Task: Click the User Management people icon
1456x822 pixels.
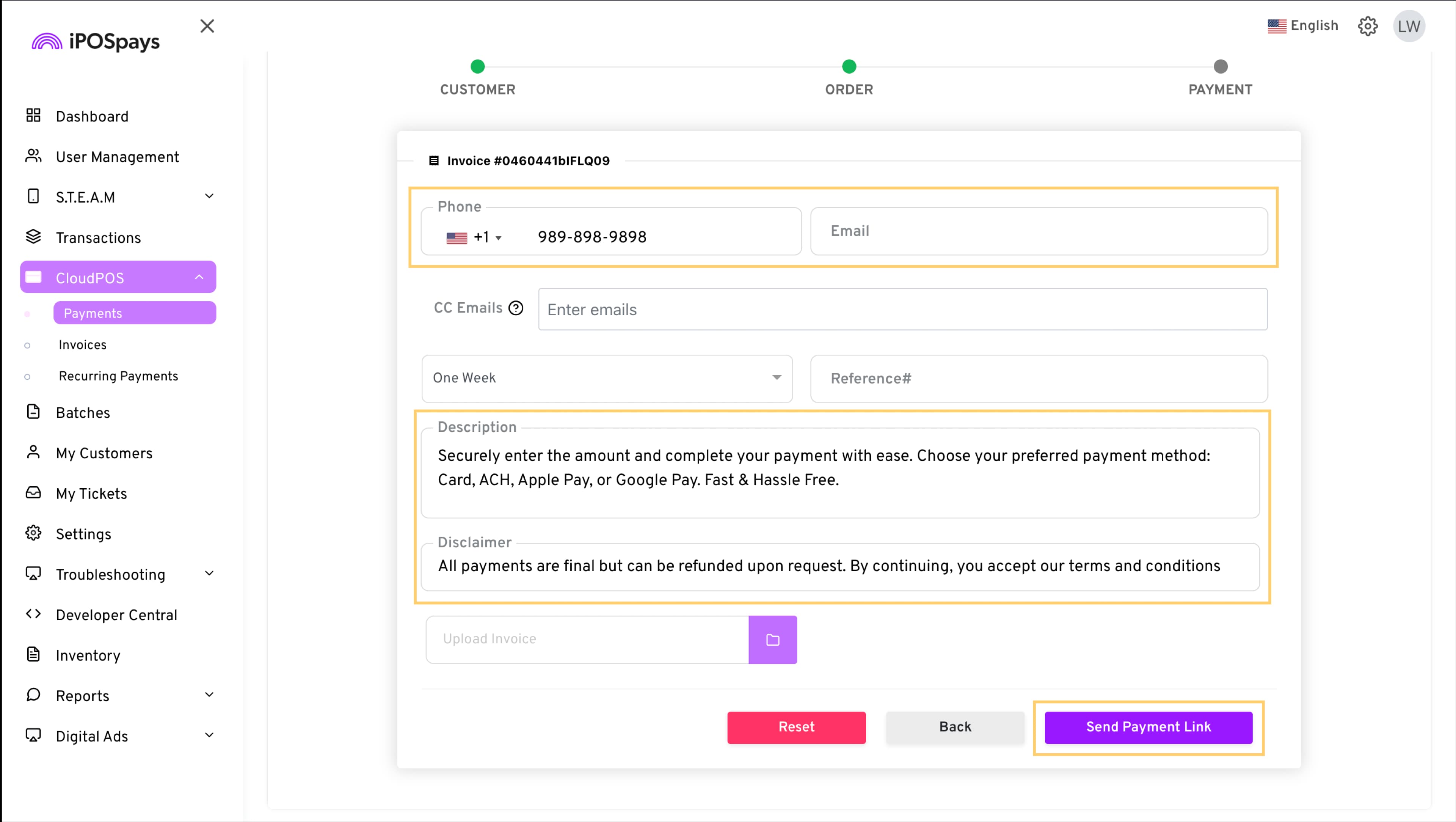Action: point(33,156)
